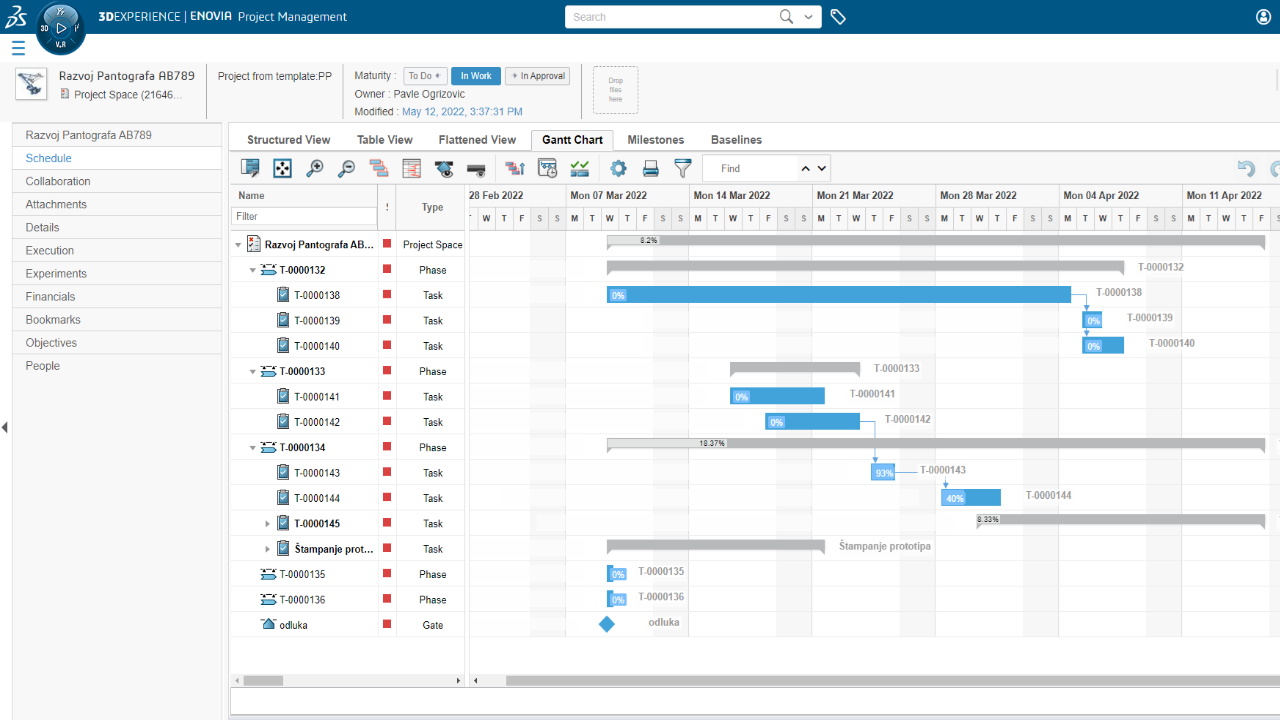1280x720 pixels.
Task: Open the Gantt settings gear icon
Action: (617, 168)
